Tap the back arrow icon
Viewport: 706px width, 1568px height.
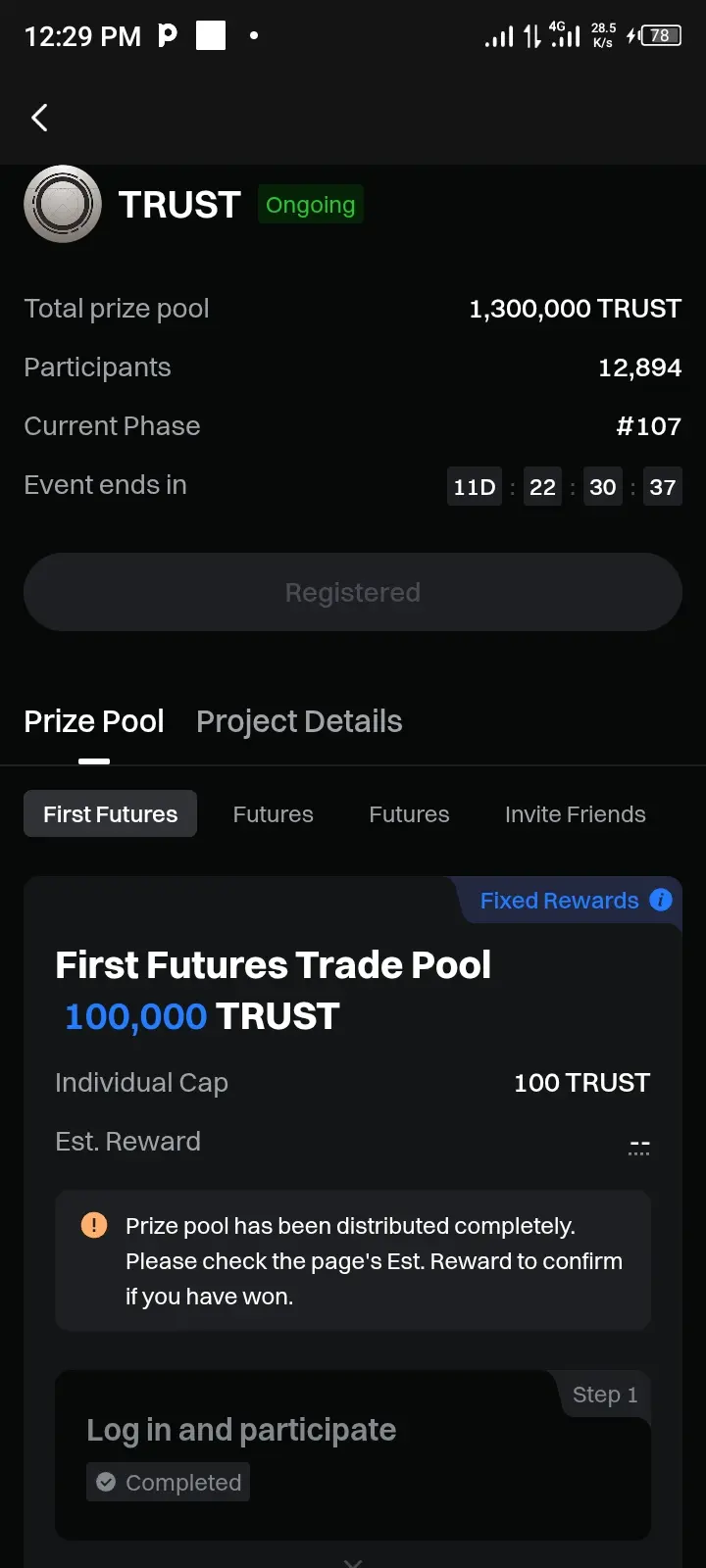coord(39,118)
